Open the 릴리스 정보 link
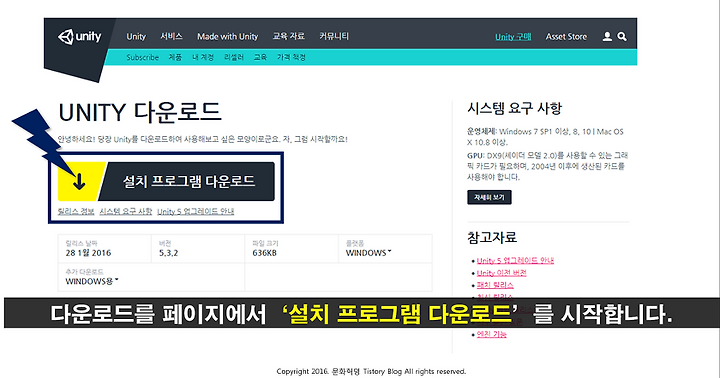Viewport: 720px width, 378px height. click(x=76, y=211)
